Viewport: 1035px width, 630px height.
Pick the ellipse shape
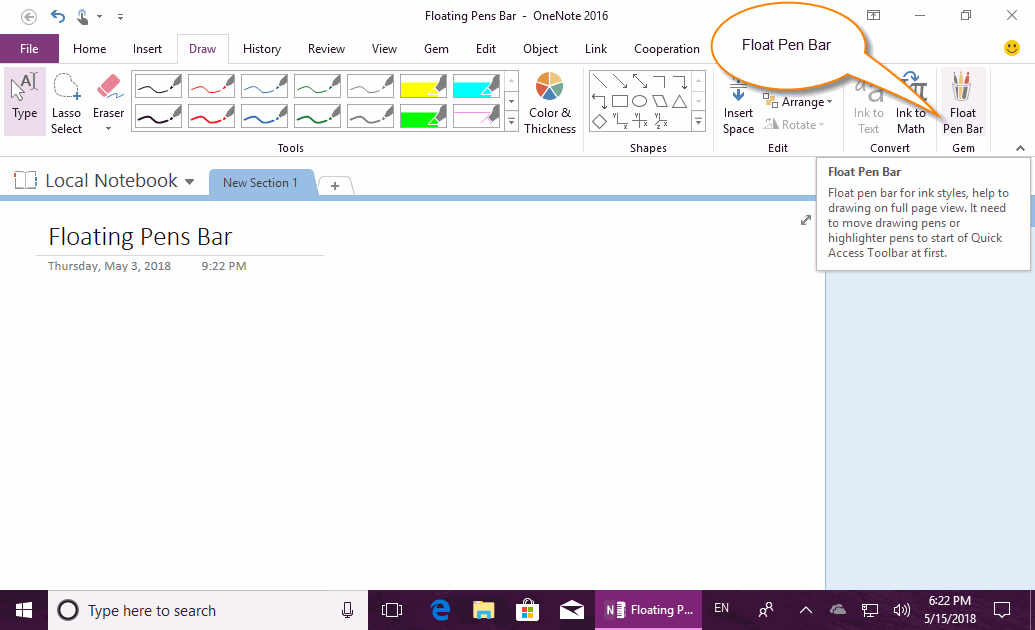pos(640,101)
